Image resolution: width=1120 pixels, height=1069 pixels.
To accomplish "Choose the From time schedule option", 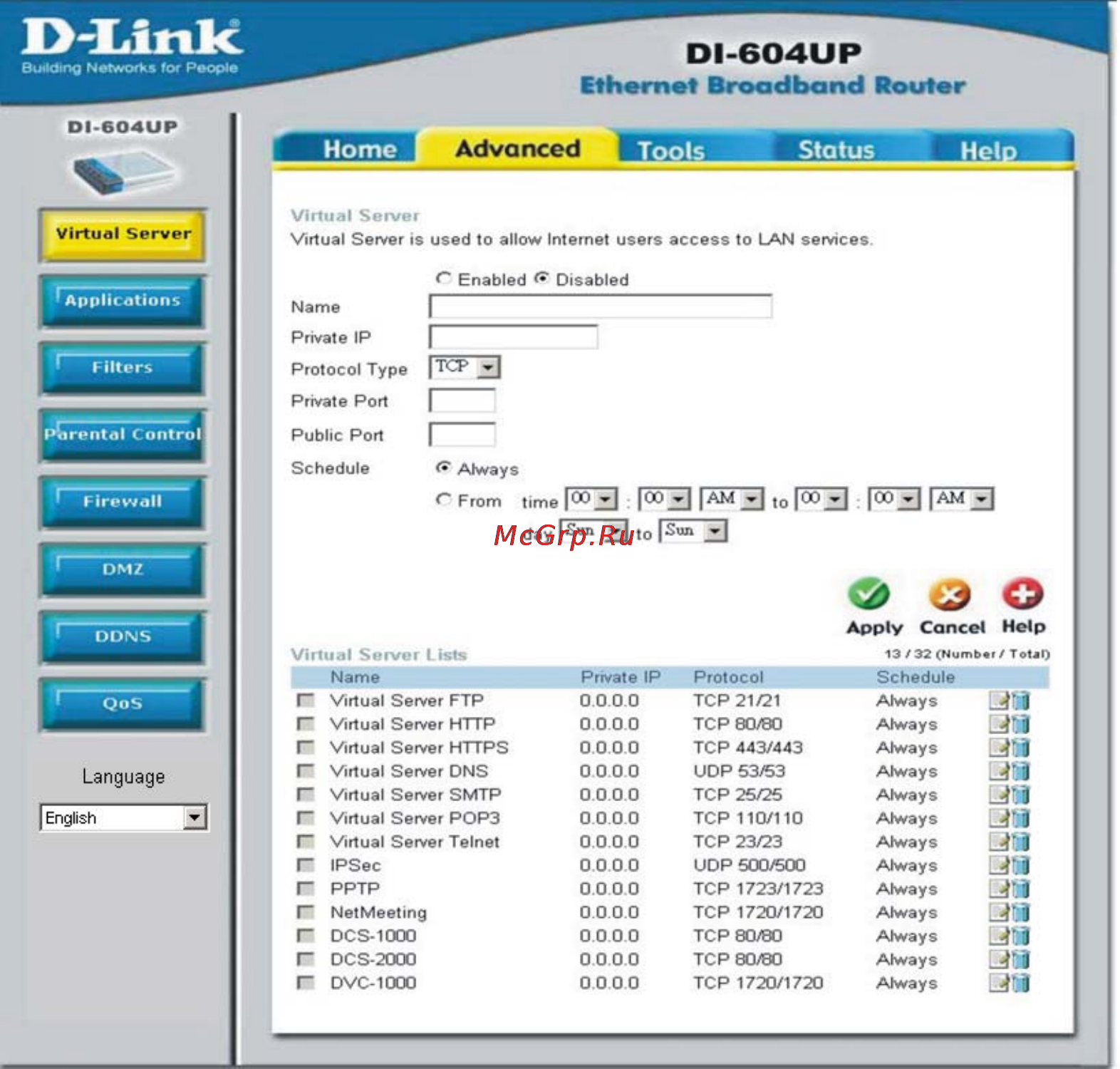I will pyautogui.click(x=444, y=500).
